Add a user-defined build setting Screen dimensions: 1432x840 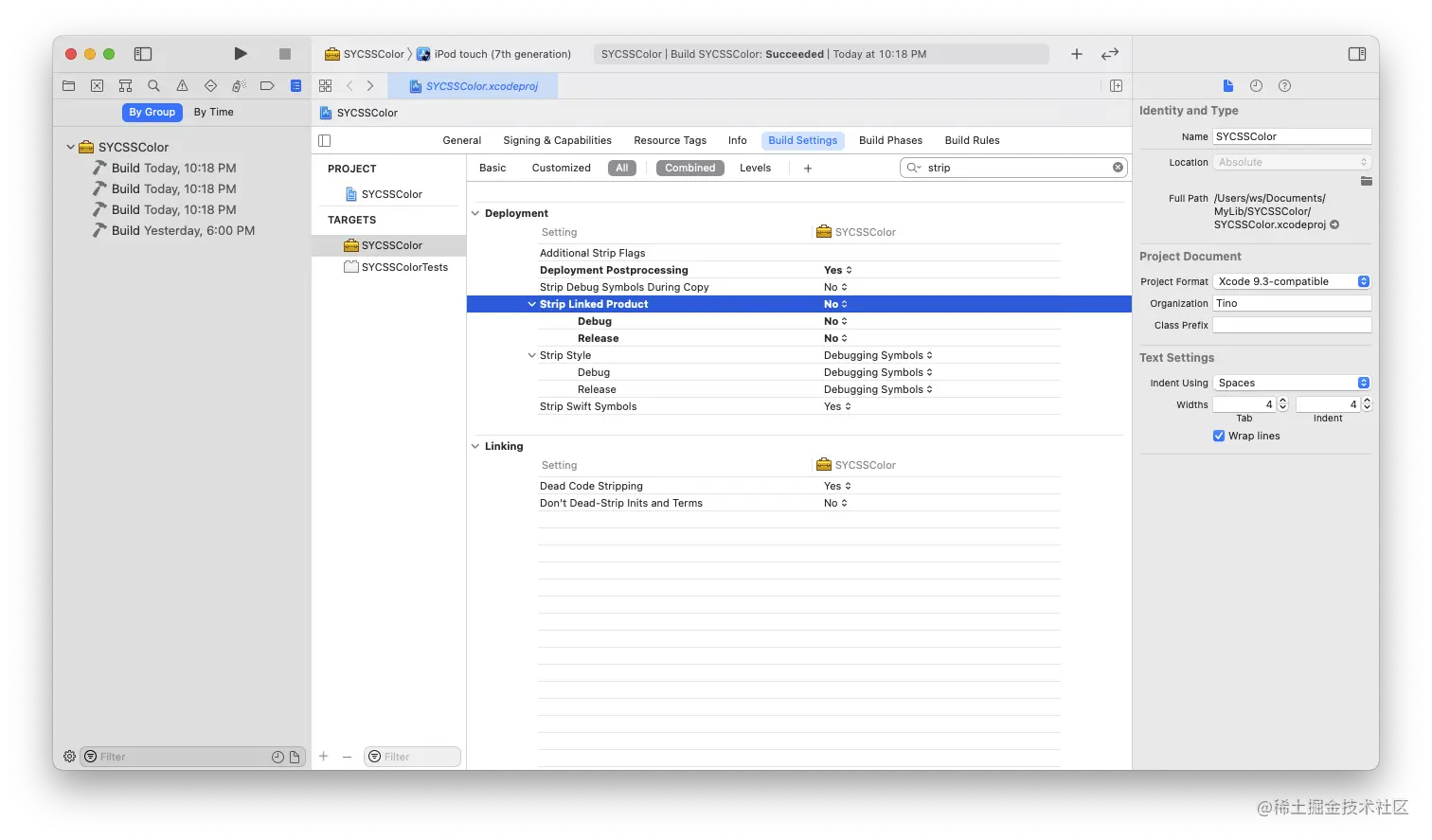pos(808,168)
